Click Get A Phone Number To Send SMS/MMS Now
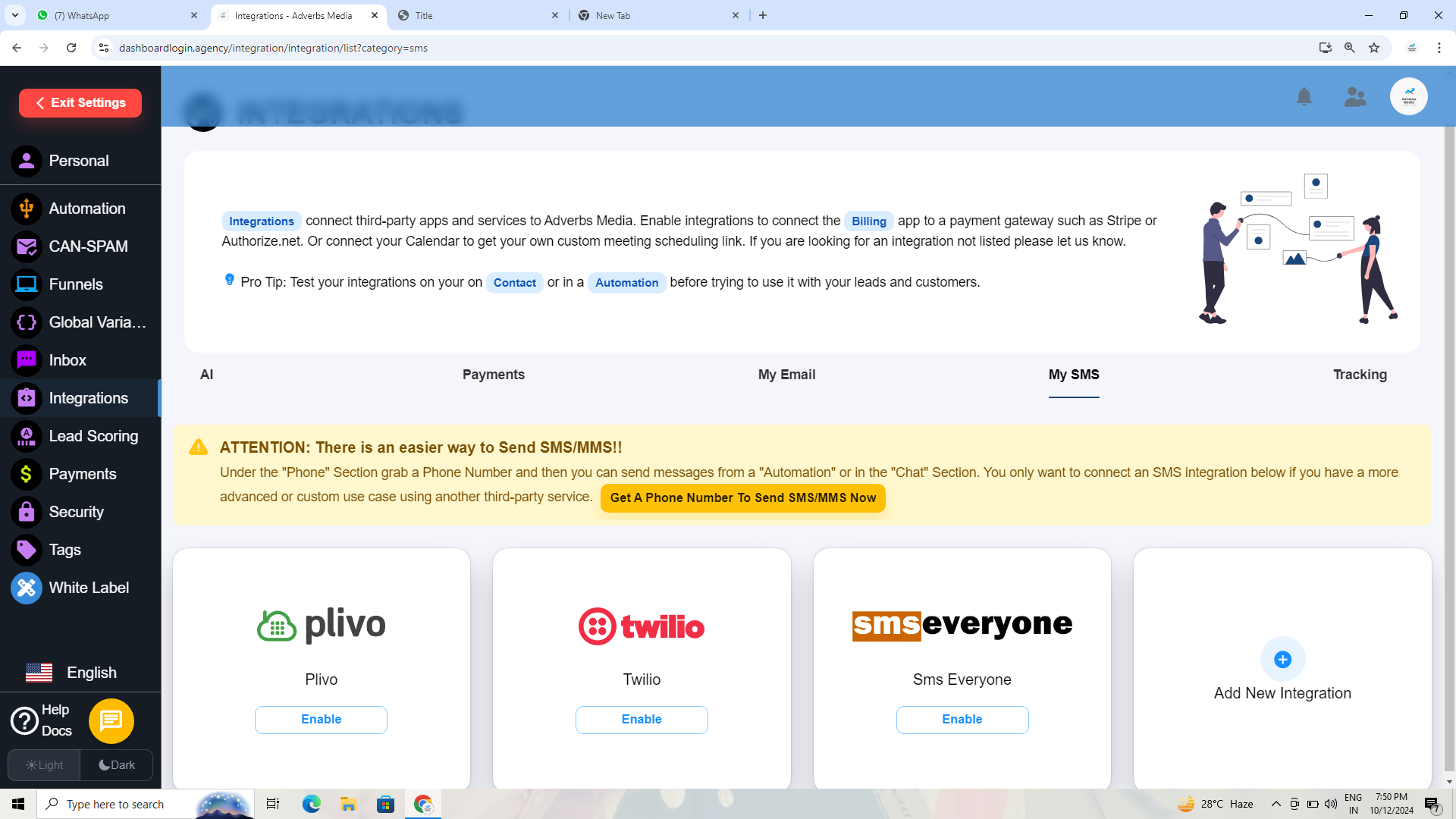 (x=742, y=498)
